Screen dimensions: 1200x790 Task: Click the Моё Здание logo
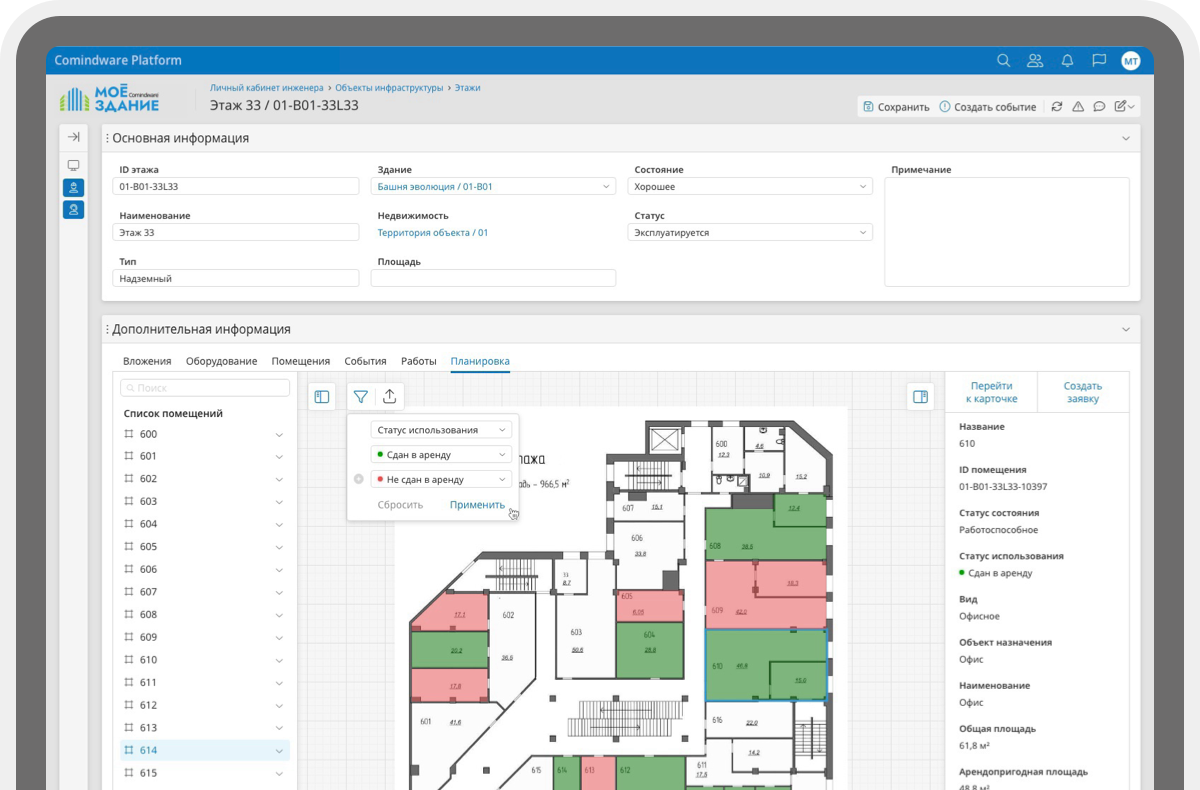pyautogui.click(x=110, y=98)
